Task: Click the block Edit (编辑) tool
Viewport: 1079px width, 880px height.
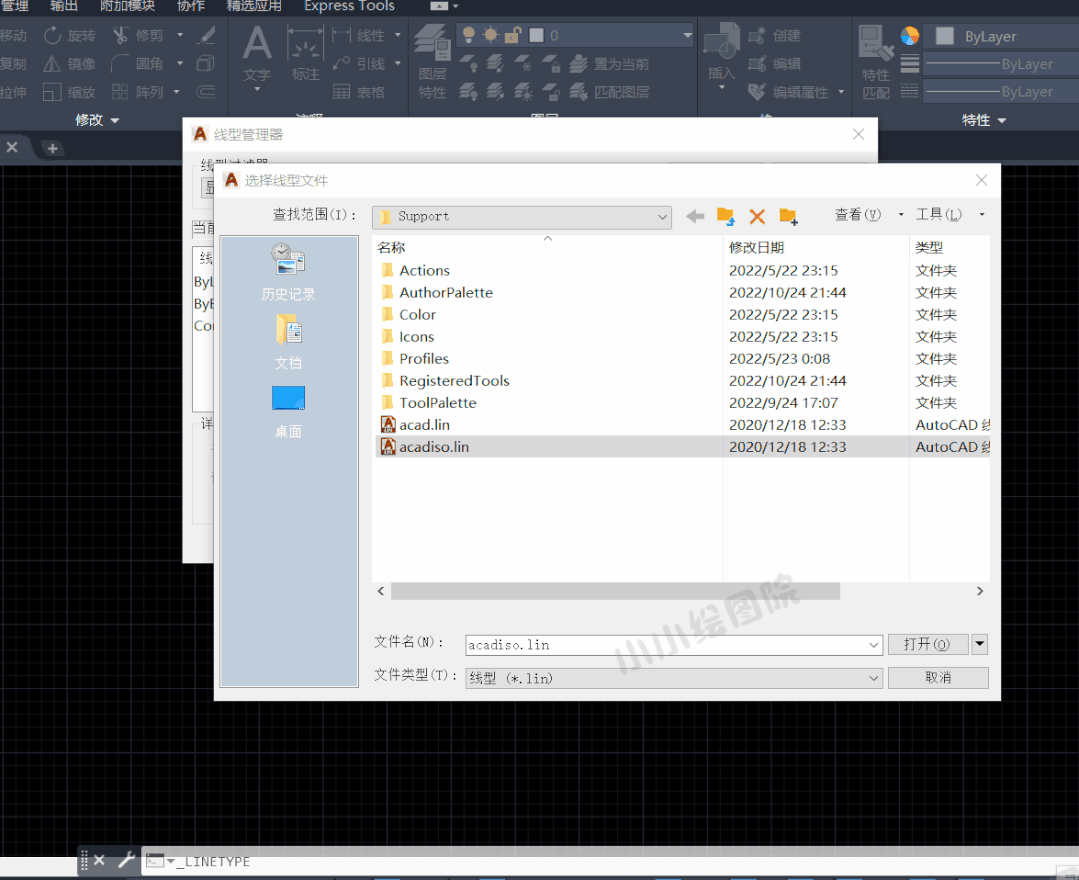Action: [x=774, y=64]
